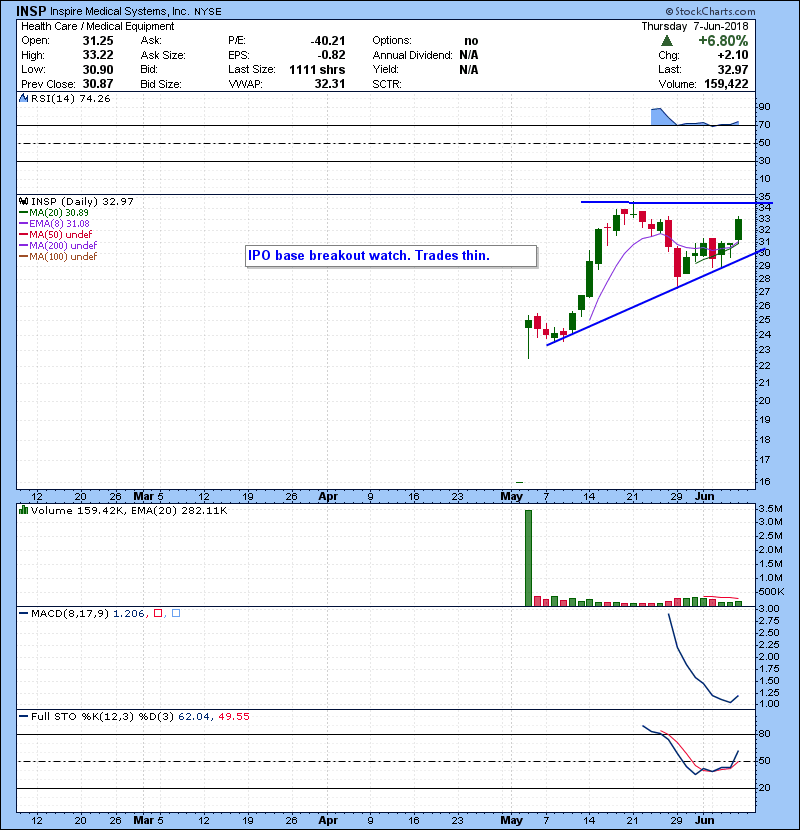Click the High value 33.22
Viewport: 800px width, 830px height.
click(x=98, y=55)
